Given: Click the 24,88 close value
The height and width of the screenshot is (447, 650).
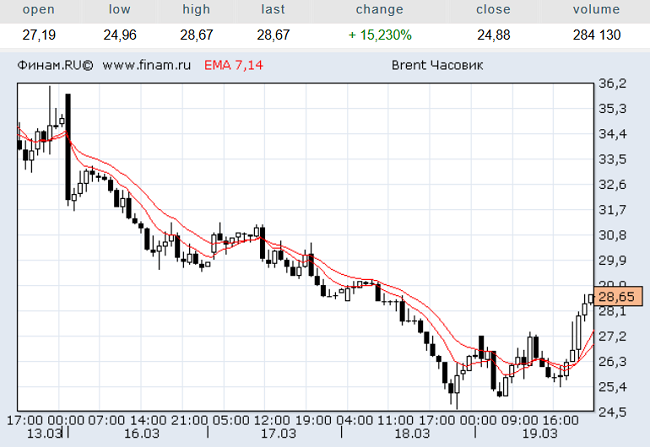Looking at the screenshot, I should click(493, 34).
